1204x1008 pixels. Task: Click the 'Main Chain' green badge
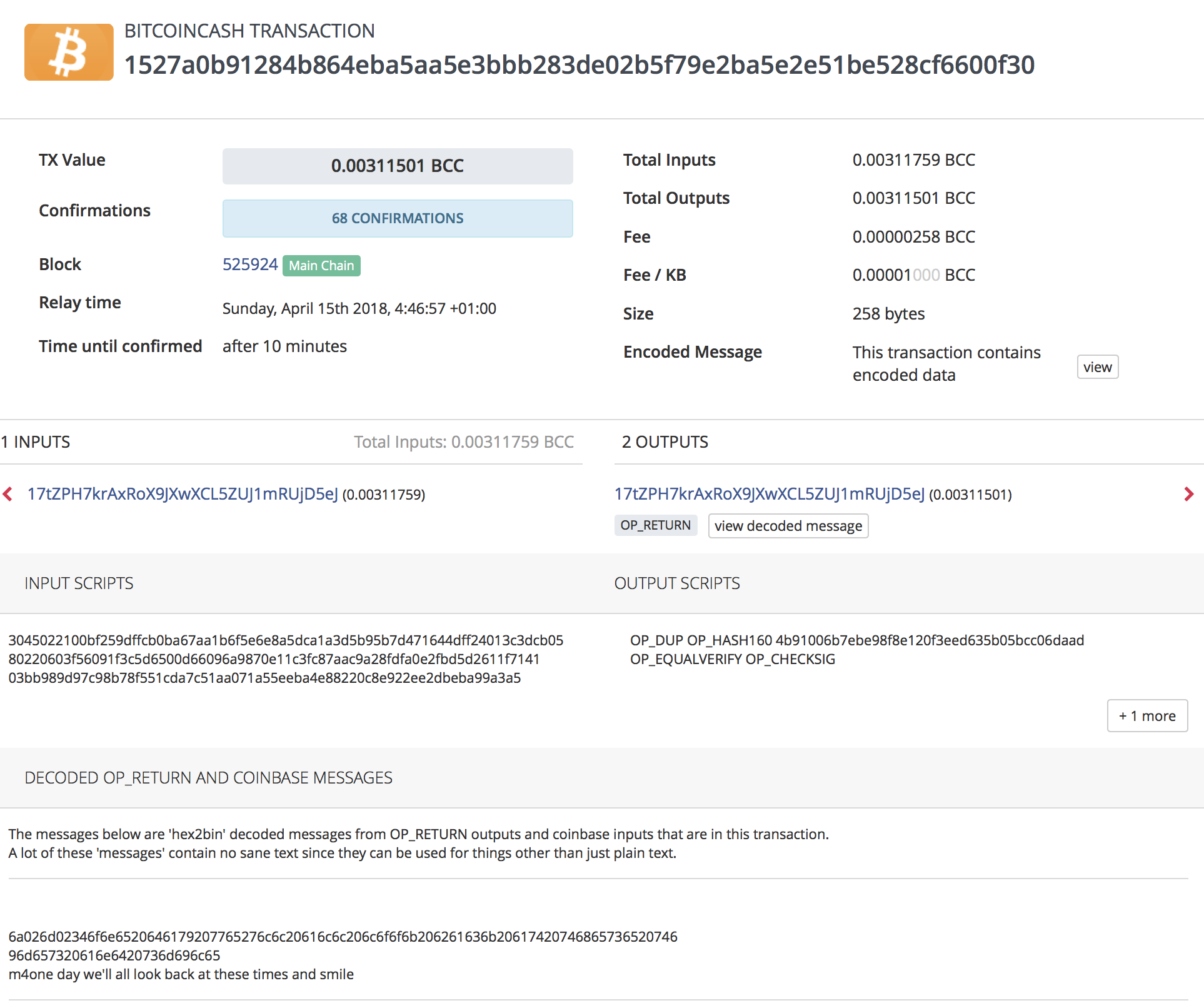pyautogui.click(x=321, y=266)
